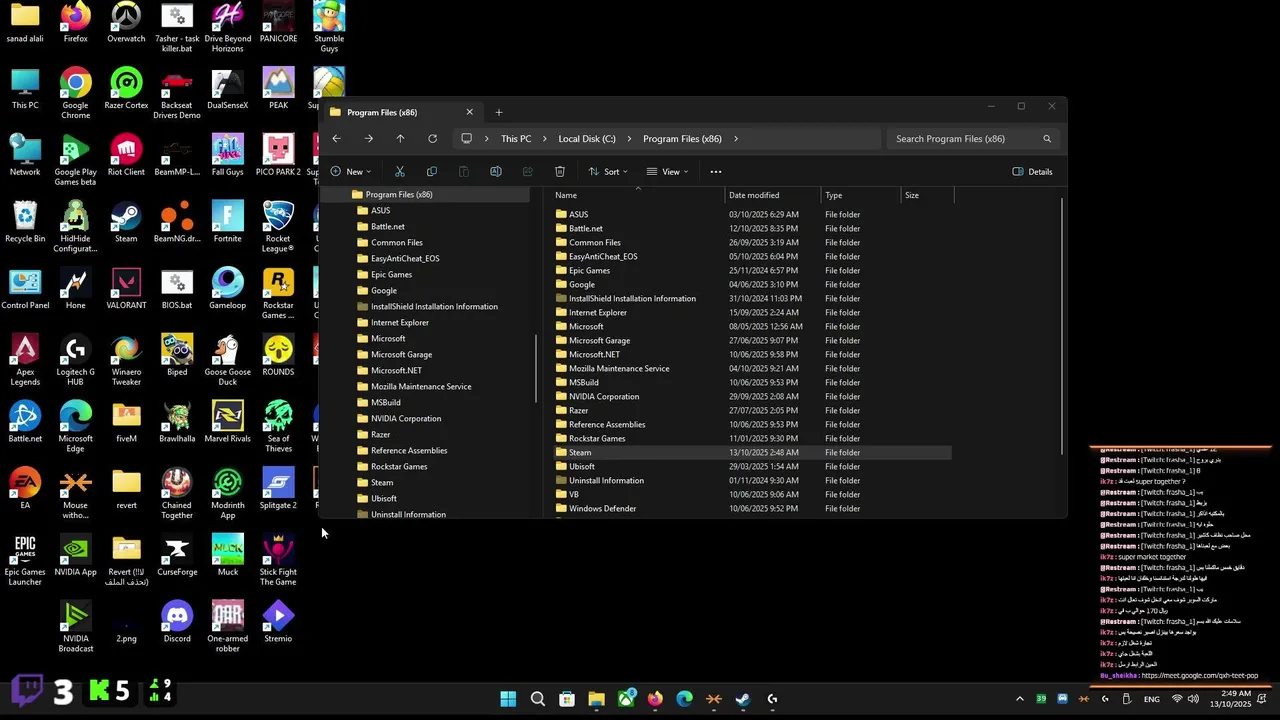
Task: Select the Control Panel desktop icon
Action: (x=25, y=289)
